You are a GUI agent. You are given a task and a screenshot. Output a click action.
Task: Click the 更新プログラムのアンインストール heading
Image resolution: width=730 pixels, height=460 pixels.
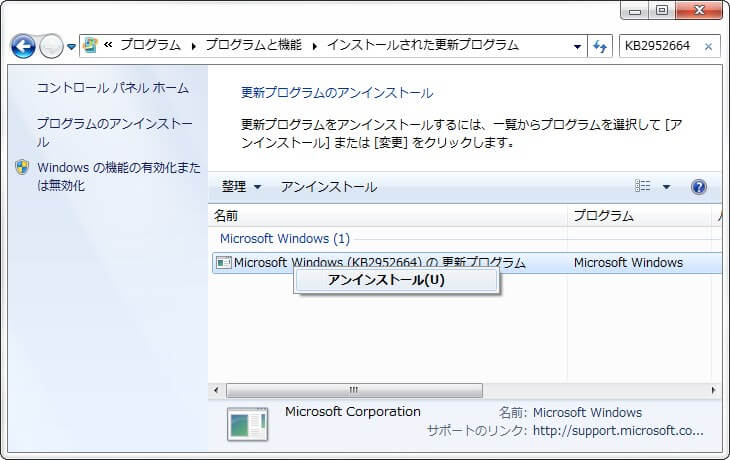pos(337,93)
